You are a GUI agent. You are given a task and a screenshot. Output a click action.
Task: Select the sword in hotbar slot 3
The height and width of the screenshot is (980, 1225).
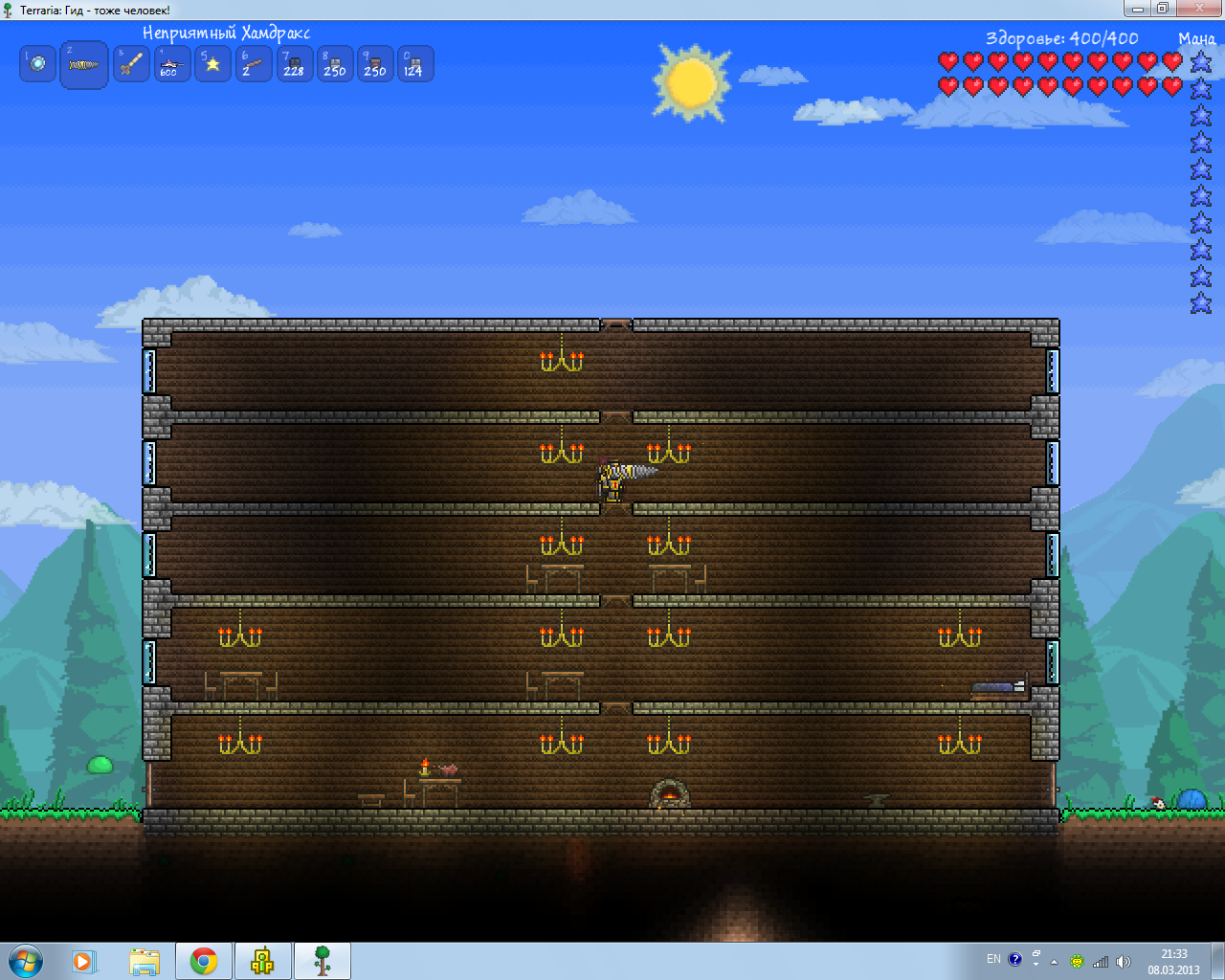[x=131, y=64]
